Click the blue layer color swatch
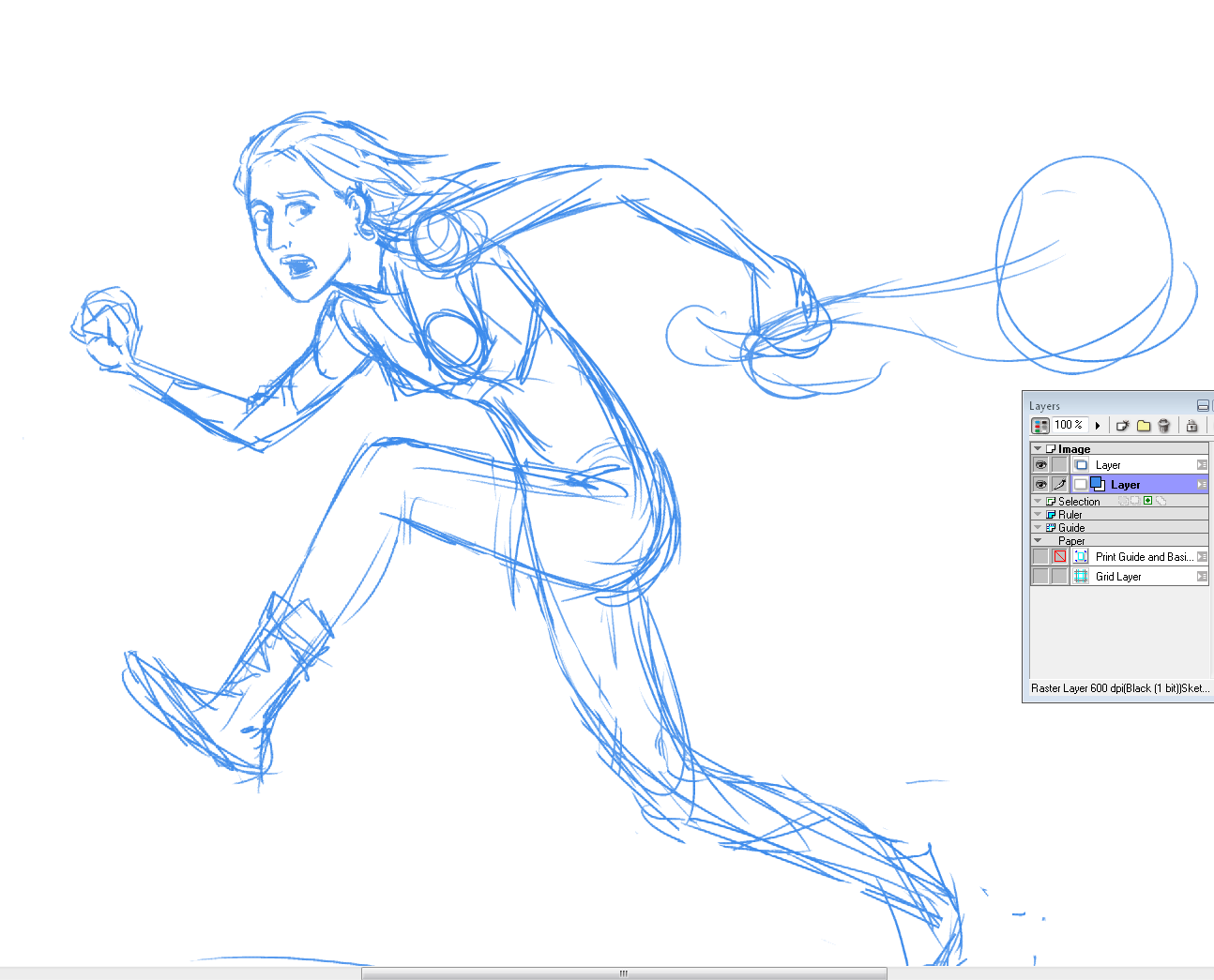The height and width of the screenshot is (980, 1214). coord(1098,485)
